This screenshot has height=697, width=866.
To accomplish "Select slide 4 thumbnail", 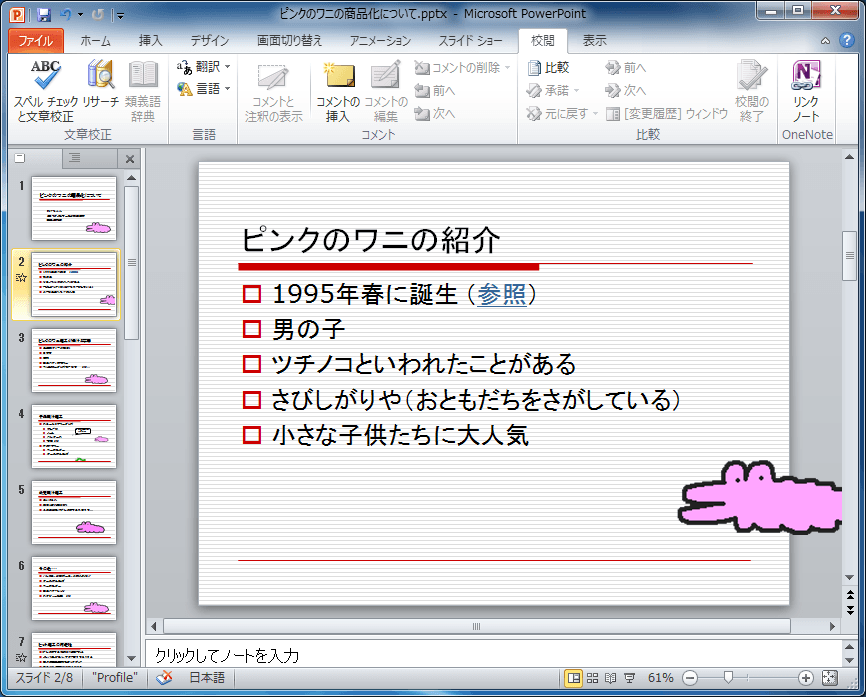I will coord(74,436).
